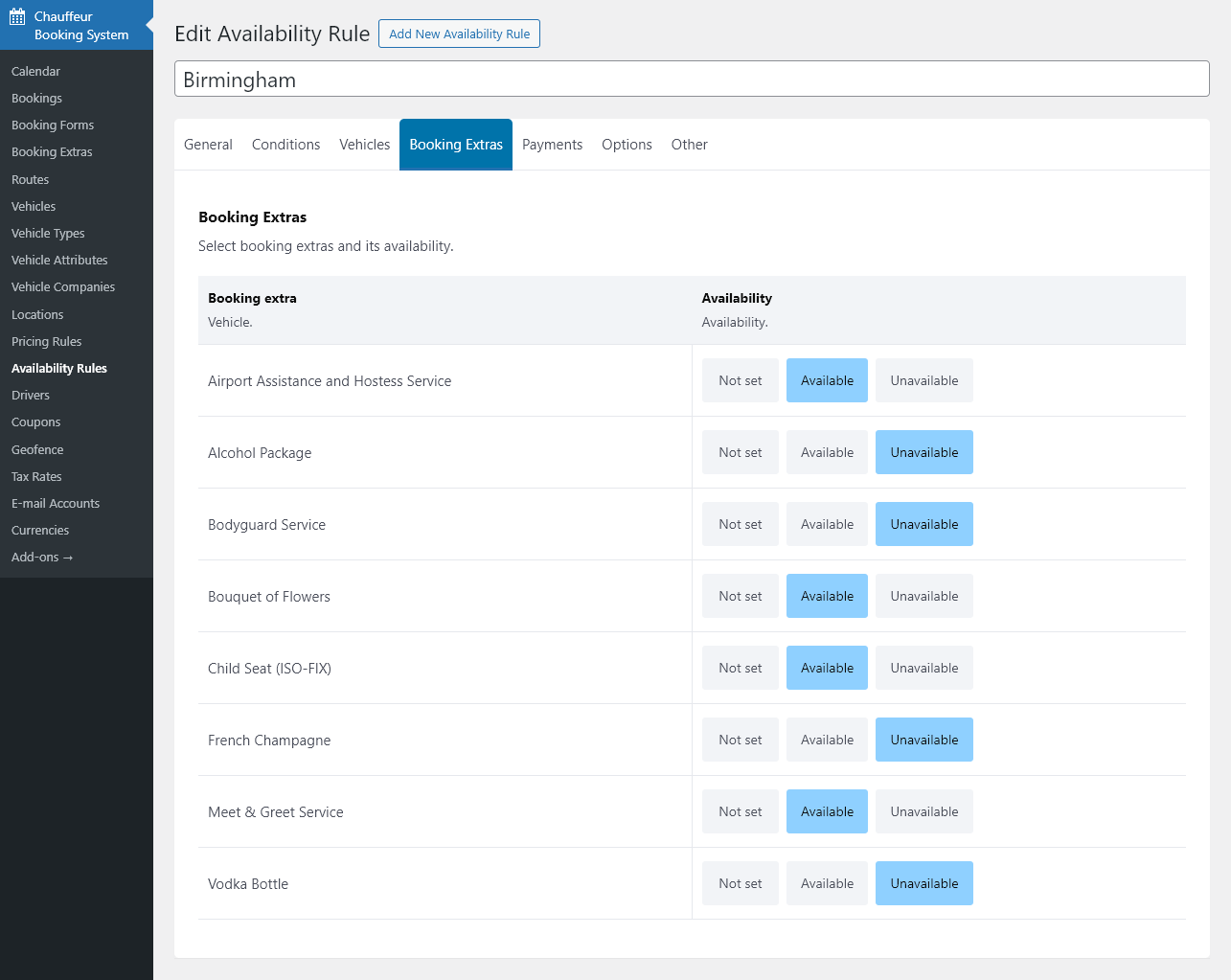Set Airport Assistance to Unavailable

tap(923, 380)
